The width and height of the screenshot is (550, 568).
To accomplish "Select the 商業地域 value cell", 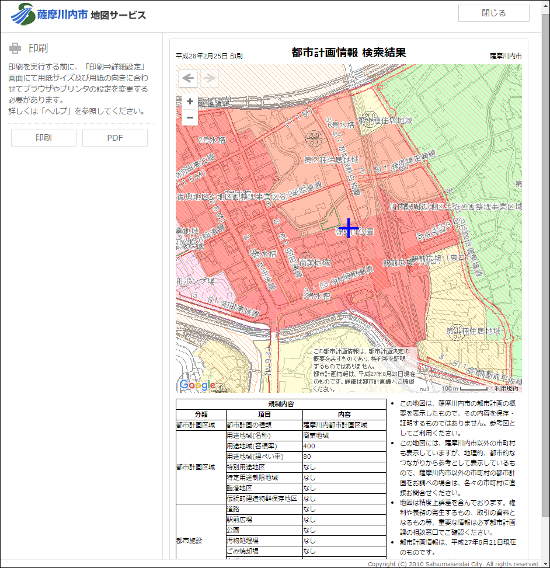I will pos(344,435).
